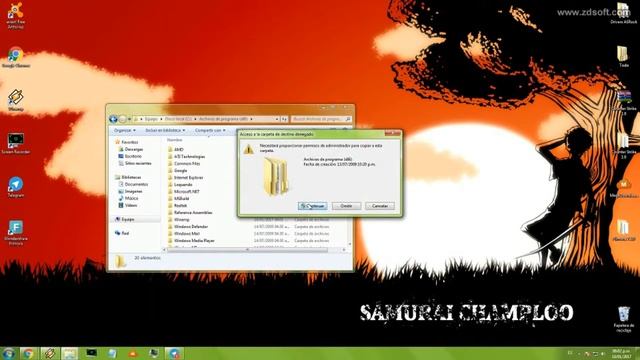Click the Cancelar button in the dialog
The image size is (640, 360).
point(380,206)
